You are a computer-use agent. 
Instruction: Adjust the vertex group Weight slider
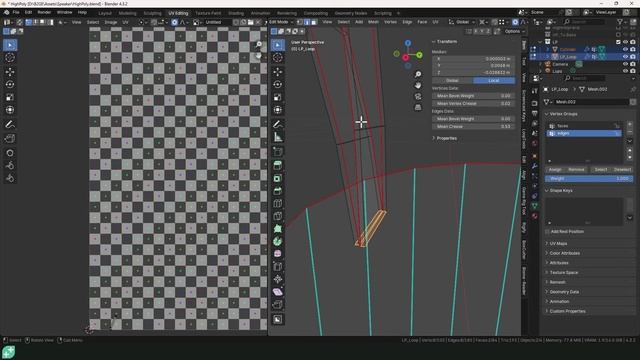[589, 178]
